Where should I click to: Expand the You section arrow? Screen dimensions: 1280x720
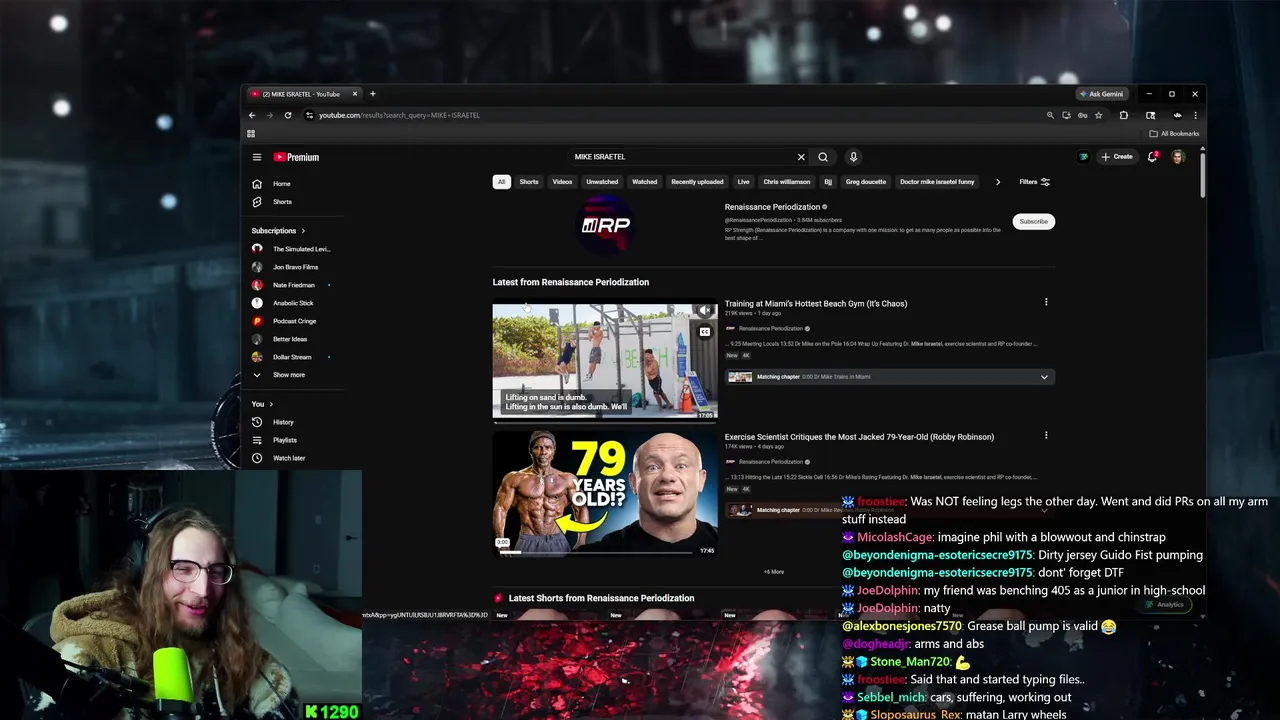pos(271,404)
